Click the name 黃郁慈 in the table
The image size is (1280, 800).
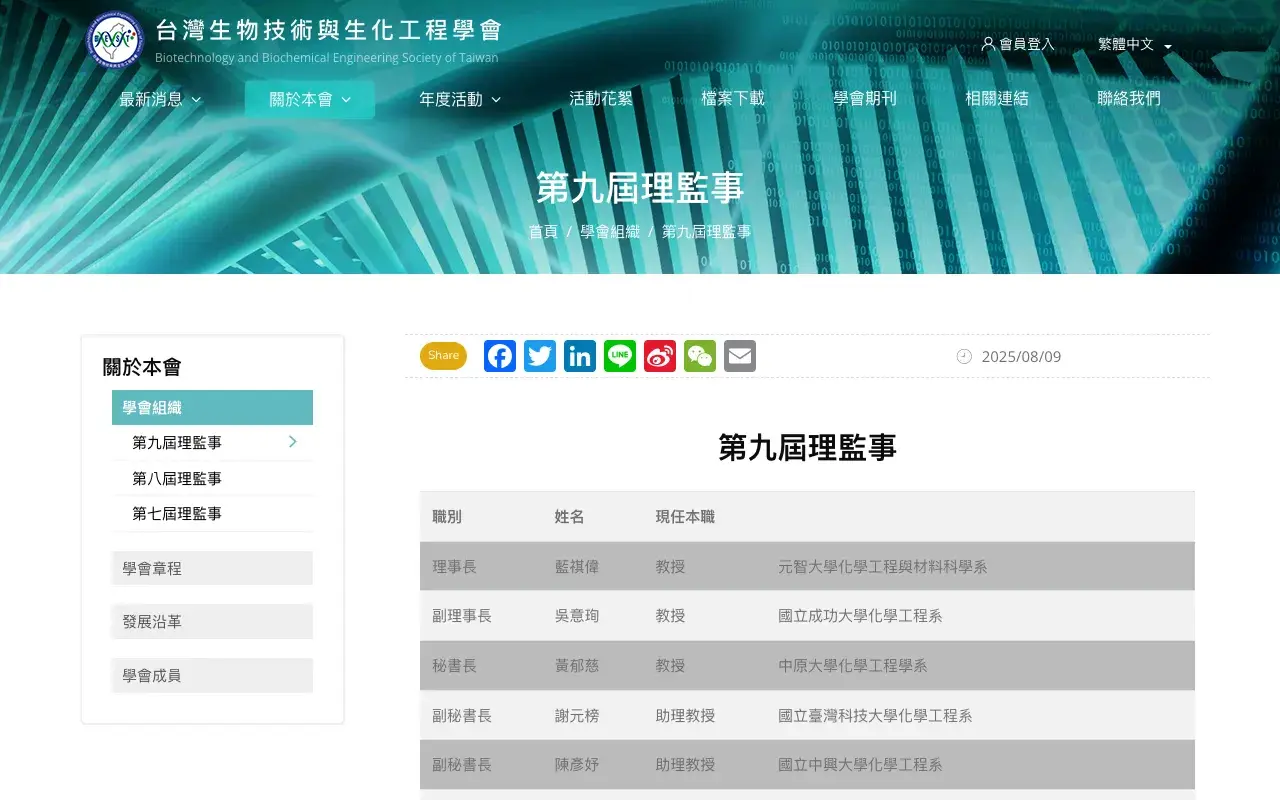pos(577,666)
